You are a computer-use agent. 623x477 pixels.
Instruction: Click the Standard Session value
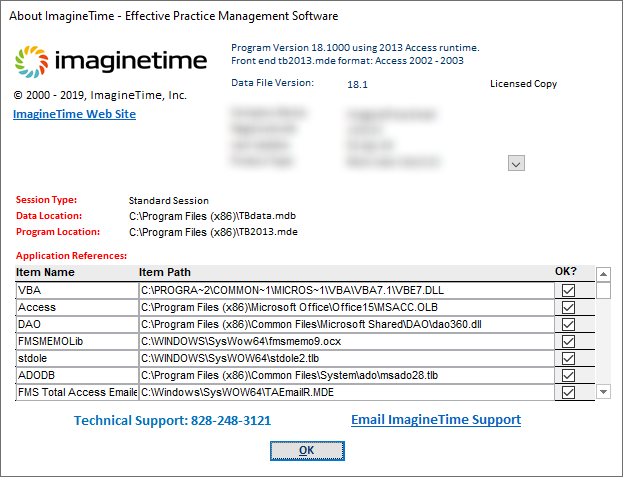[x=169, y=201]
